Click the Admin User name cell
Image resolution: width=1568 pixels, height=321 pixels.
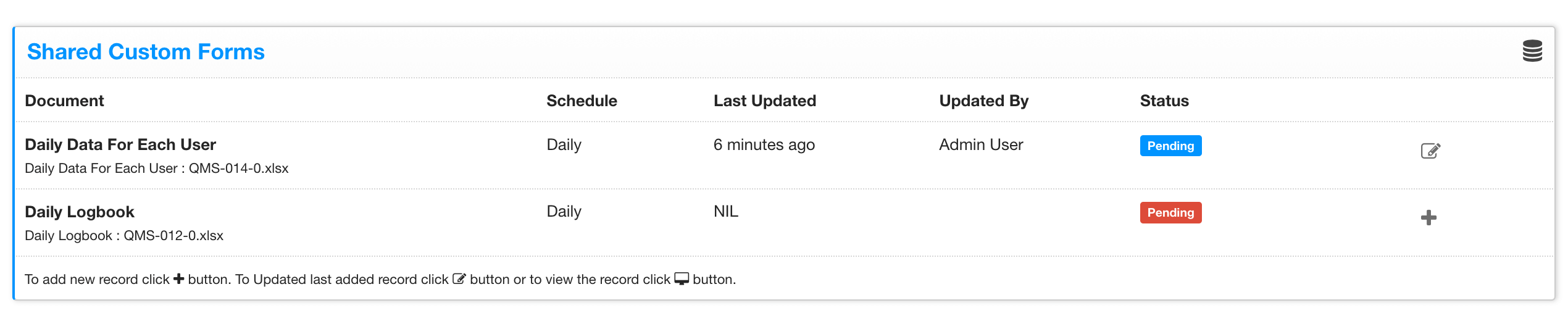(x=981, y=144)
